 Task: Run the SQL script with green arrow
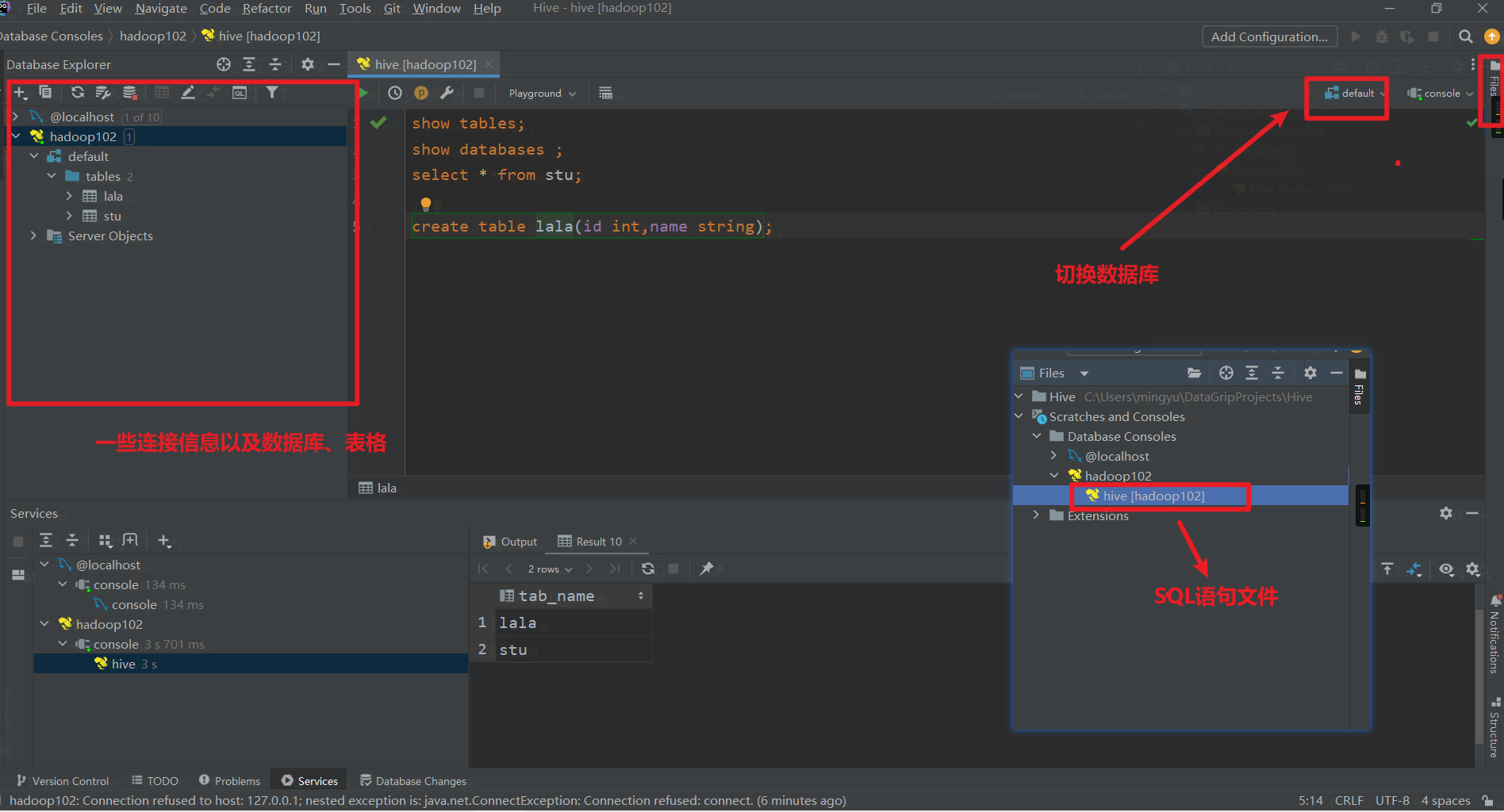[x=363, y=93]
